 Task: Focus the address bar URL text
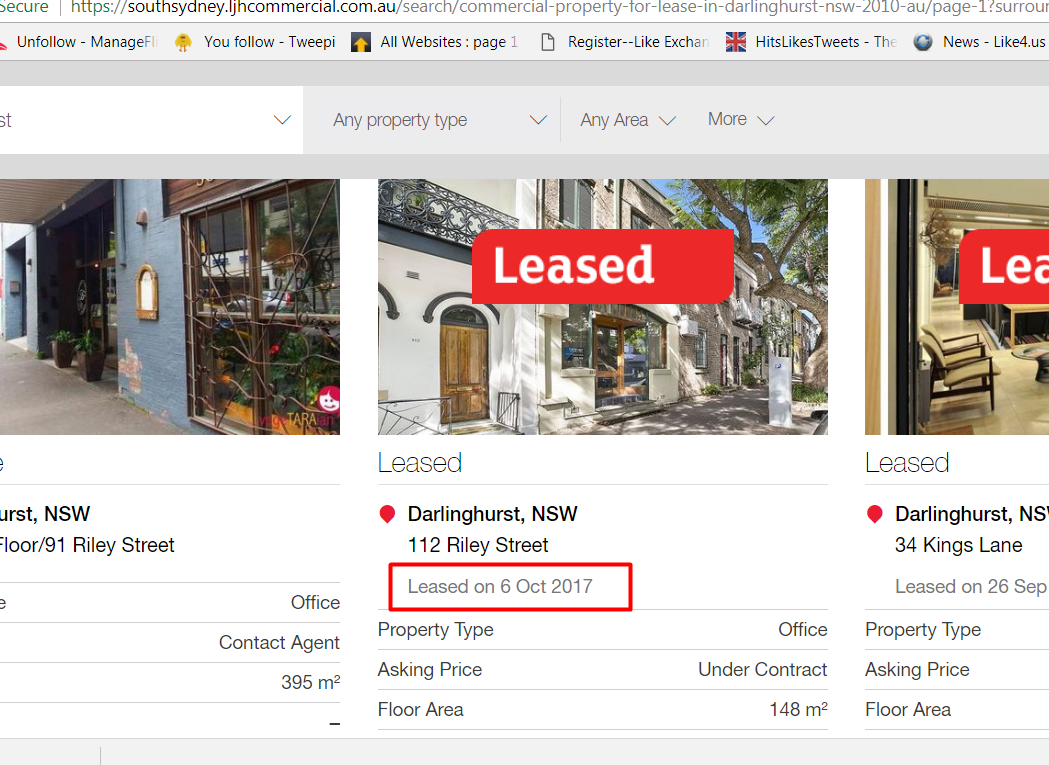(559, 7)
